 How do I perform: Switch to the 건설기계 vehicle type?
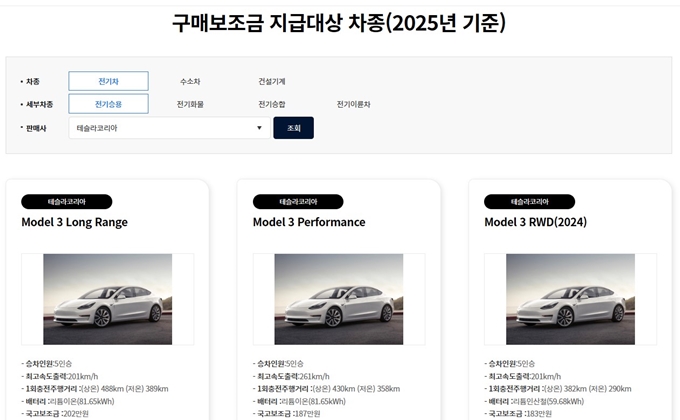[x=271, y=81]
